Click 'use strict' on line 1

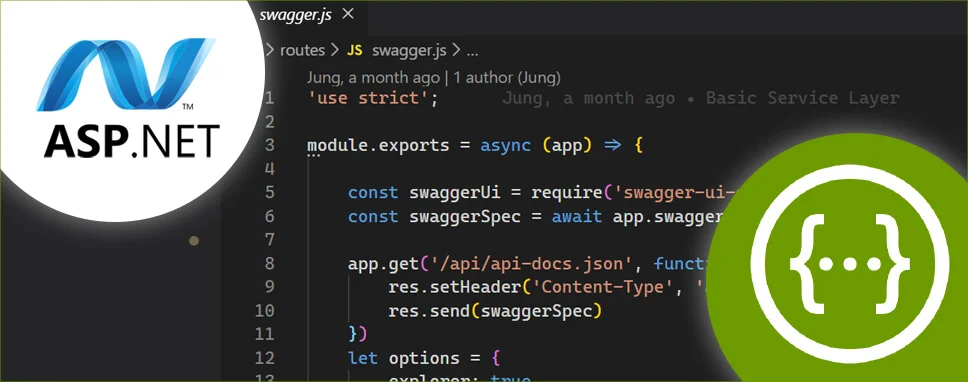tap(368, 99)
